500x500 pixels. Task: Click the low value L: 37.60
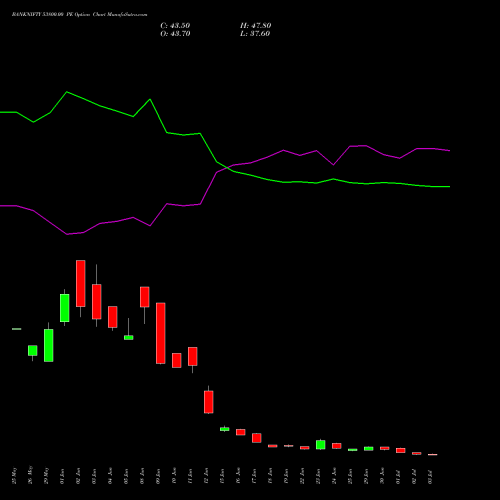click(x=255, y=34)
